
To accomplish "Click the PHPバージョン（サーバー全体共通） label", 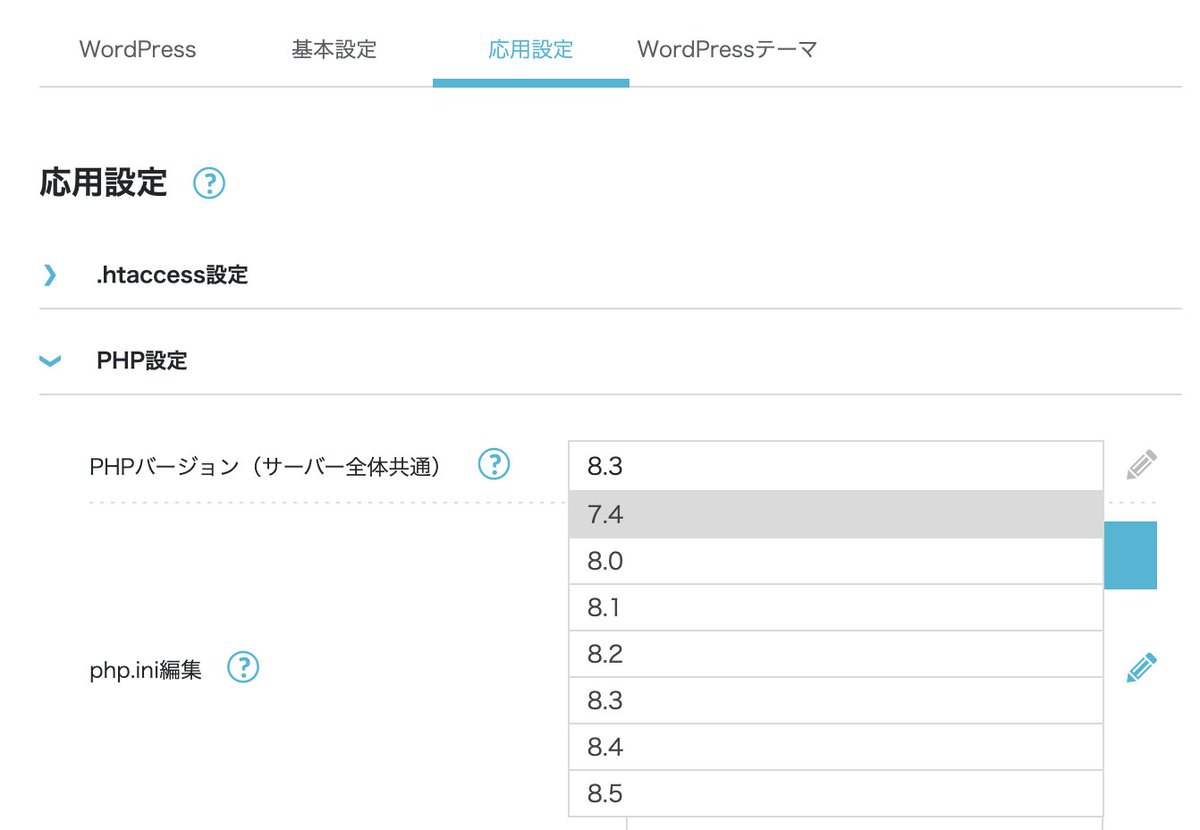I will point(266,466).
